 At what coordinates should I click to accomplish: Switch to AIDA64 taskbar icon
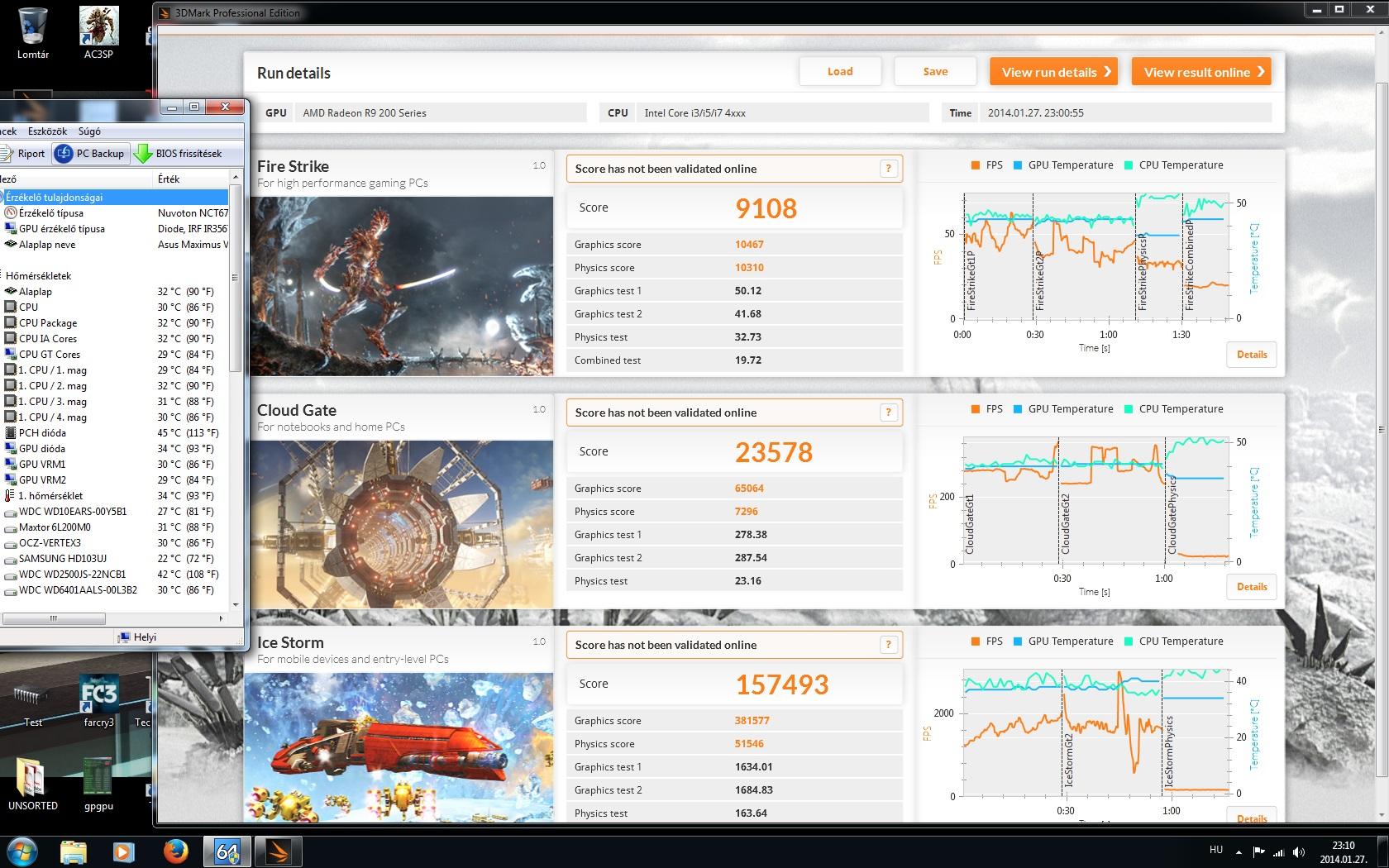coord(227,851)
